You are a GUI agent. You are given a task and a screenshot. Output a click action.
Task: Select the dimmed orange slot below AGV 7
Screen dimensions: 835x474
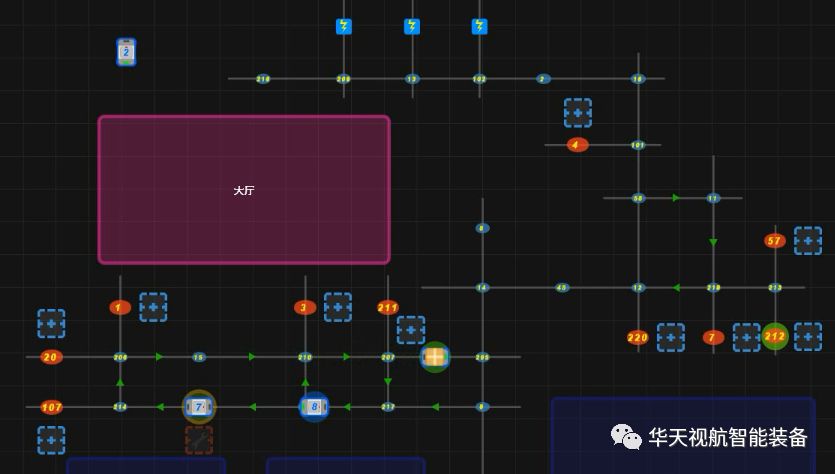coord(199,440)
